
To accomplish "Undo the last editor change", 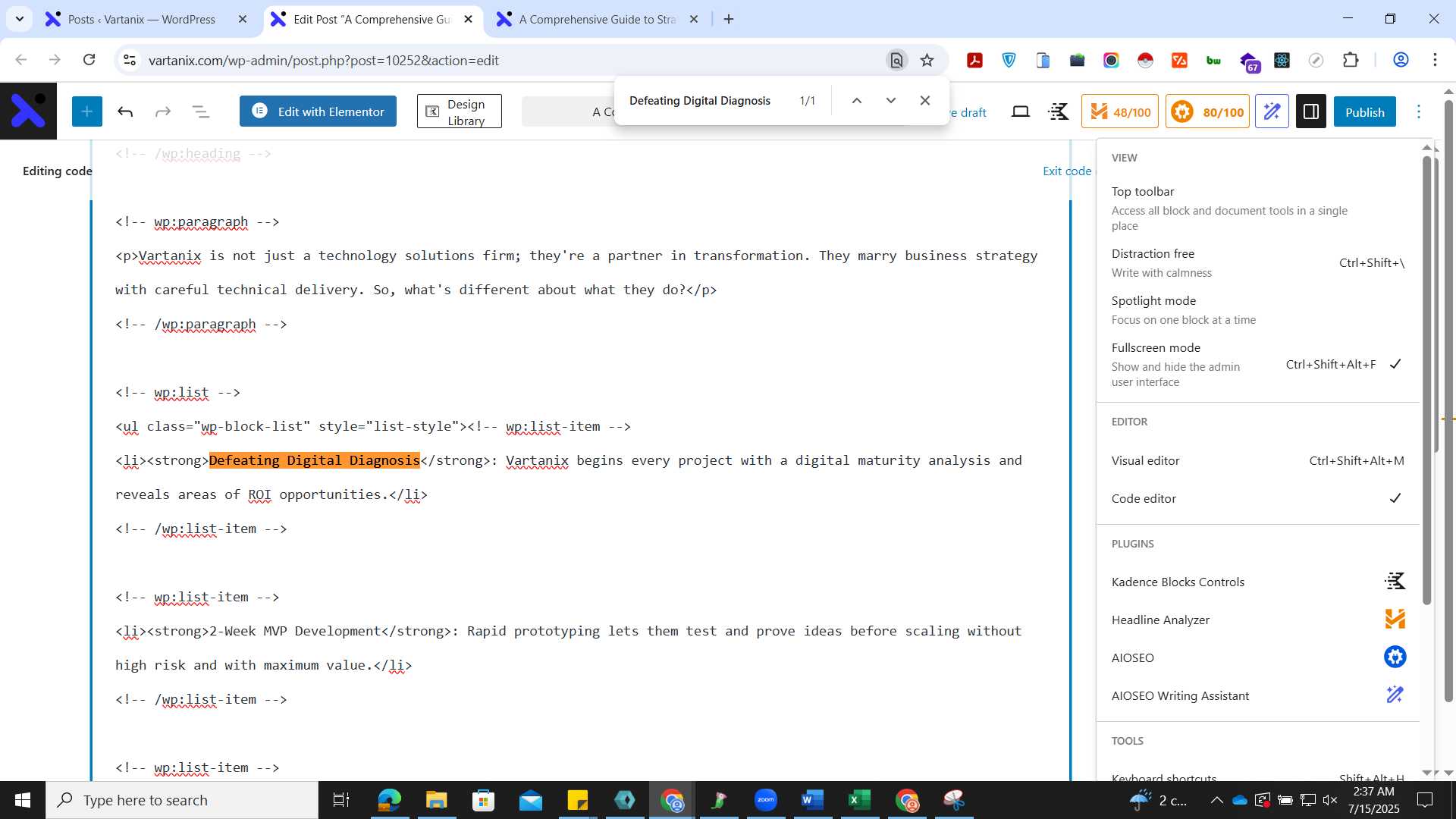I will [x=125, y=112].
